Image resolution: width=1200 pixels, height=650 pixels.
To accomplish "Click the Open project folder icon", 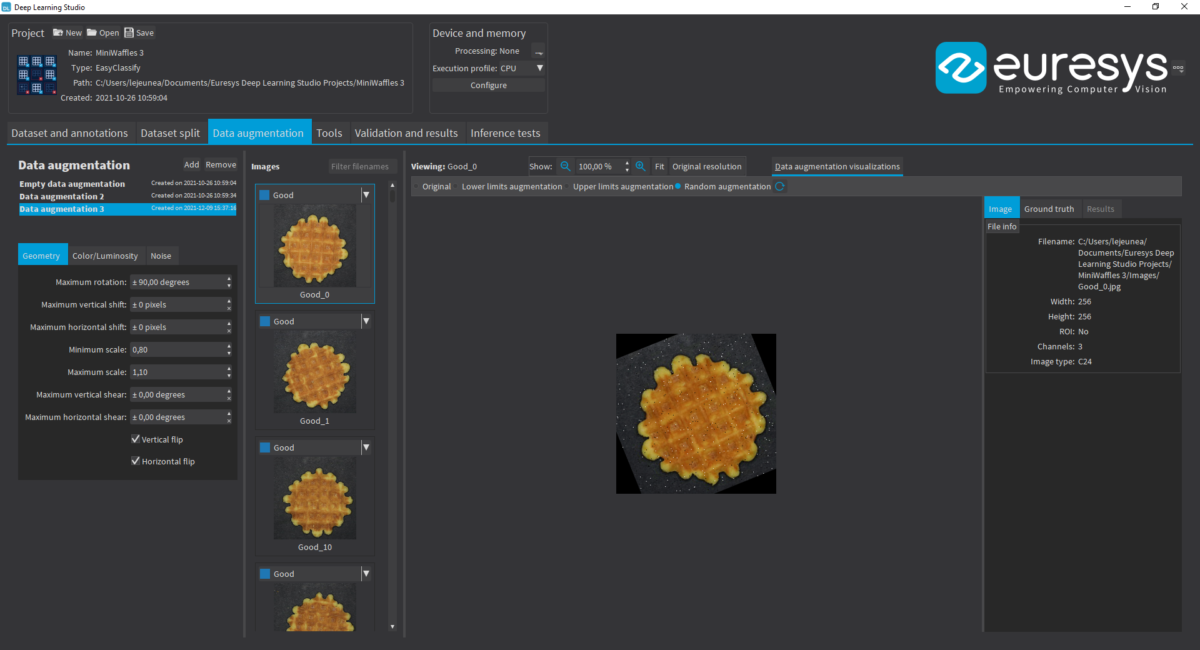I will coord(92,33).
